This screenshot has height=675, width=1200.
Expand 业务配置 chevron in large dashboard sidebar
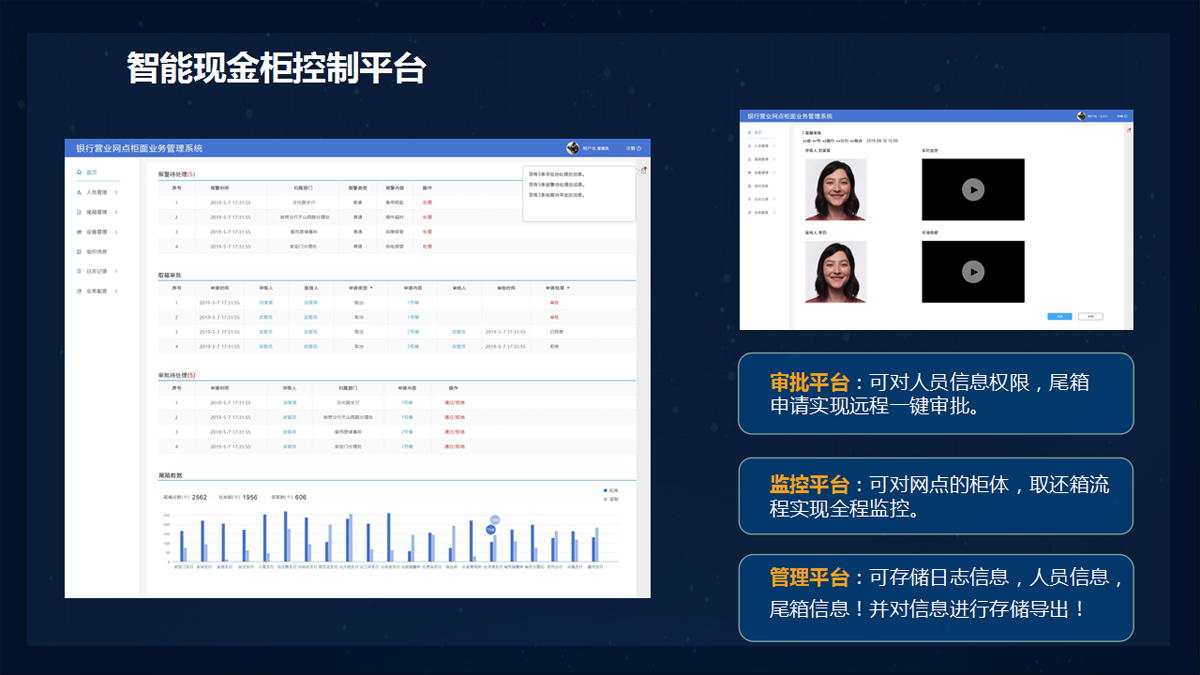(x=116, y=291)
